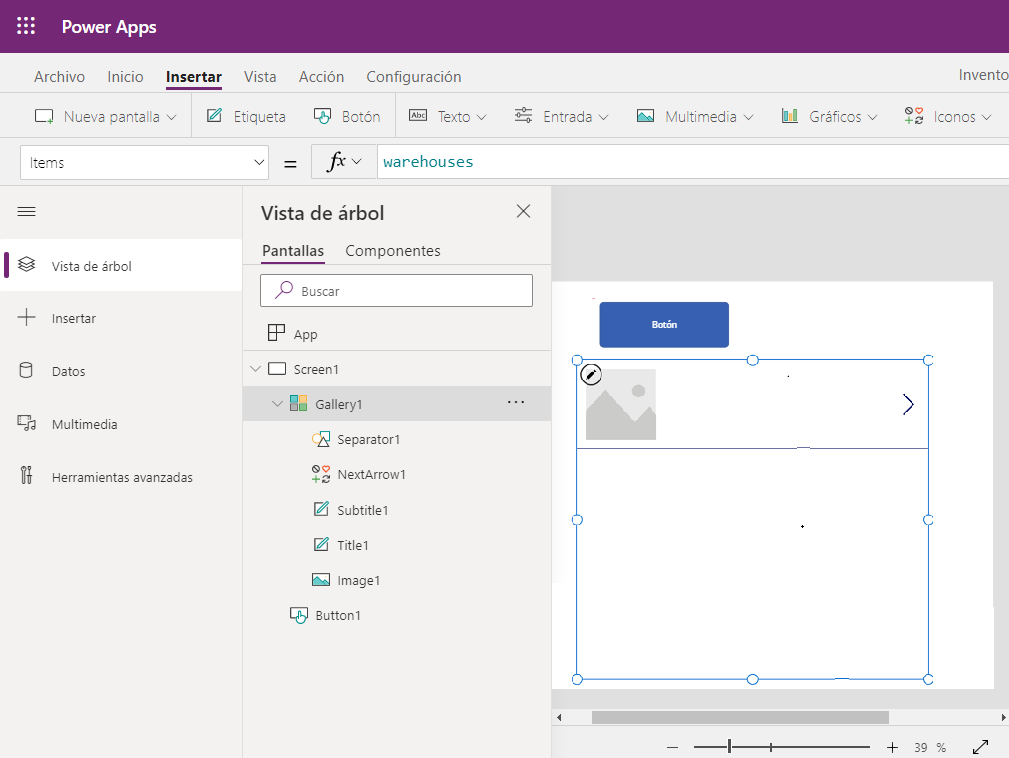Select the App node in tree

[x=397, y=333]
